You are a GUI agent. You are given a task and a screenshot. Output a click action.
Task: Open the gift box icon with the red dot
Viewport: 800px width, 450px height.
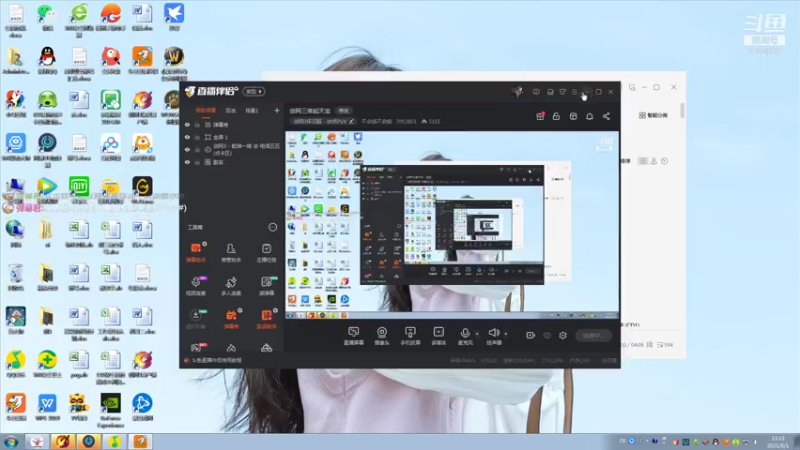(x=540, y=116)
